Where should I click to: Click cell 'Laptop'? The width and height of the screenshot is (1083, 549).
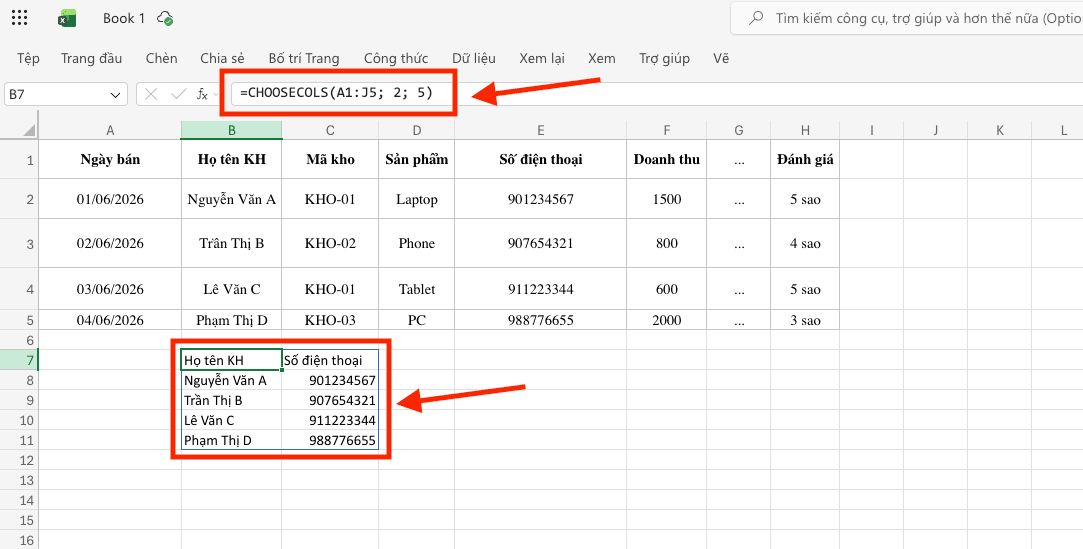click(416, 199)
